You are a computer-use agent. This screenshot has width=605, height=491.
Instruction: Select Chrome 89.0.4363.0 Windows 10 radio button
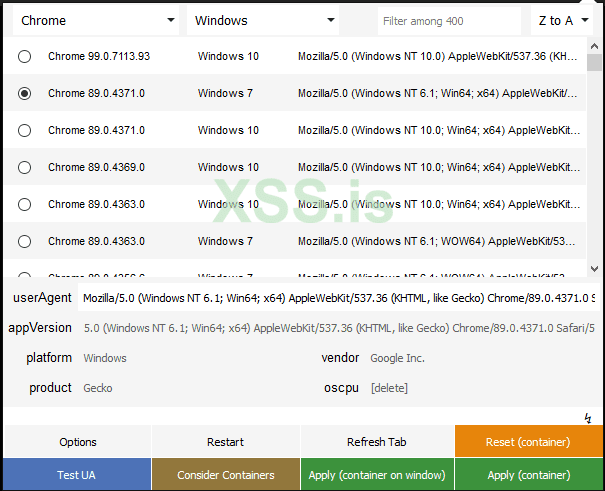point(24,205)
